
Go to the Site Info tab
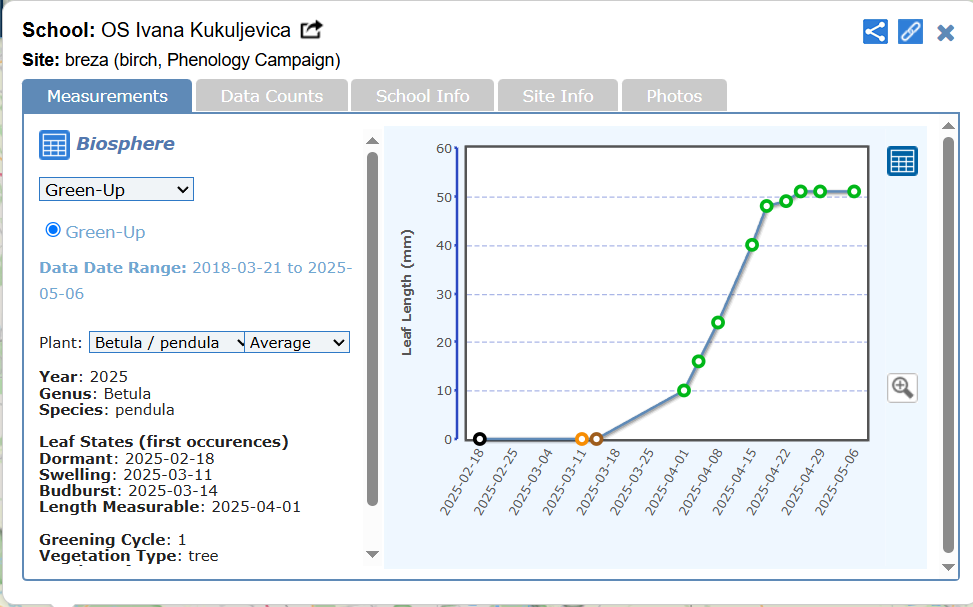point(558,96)
